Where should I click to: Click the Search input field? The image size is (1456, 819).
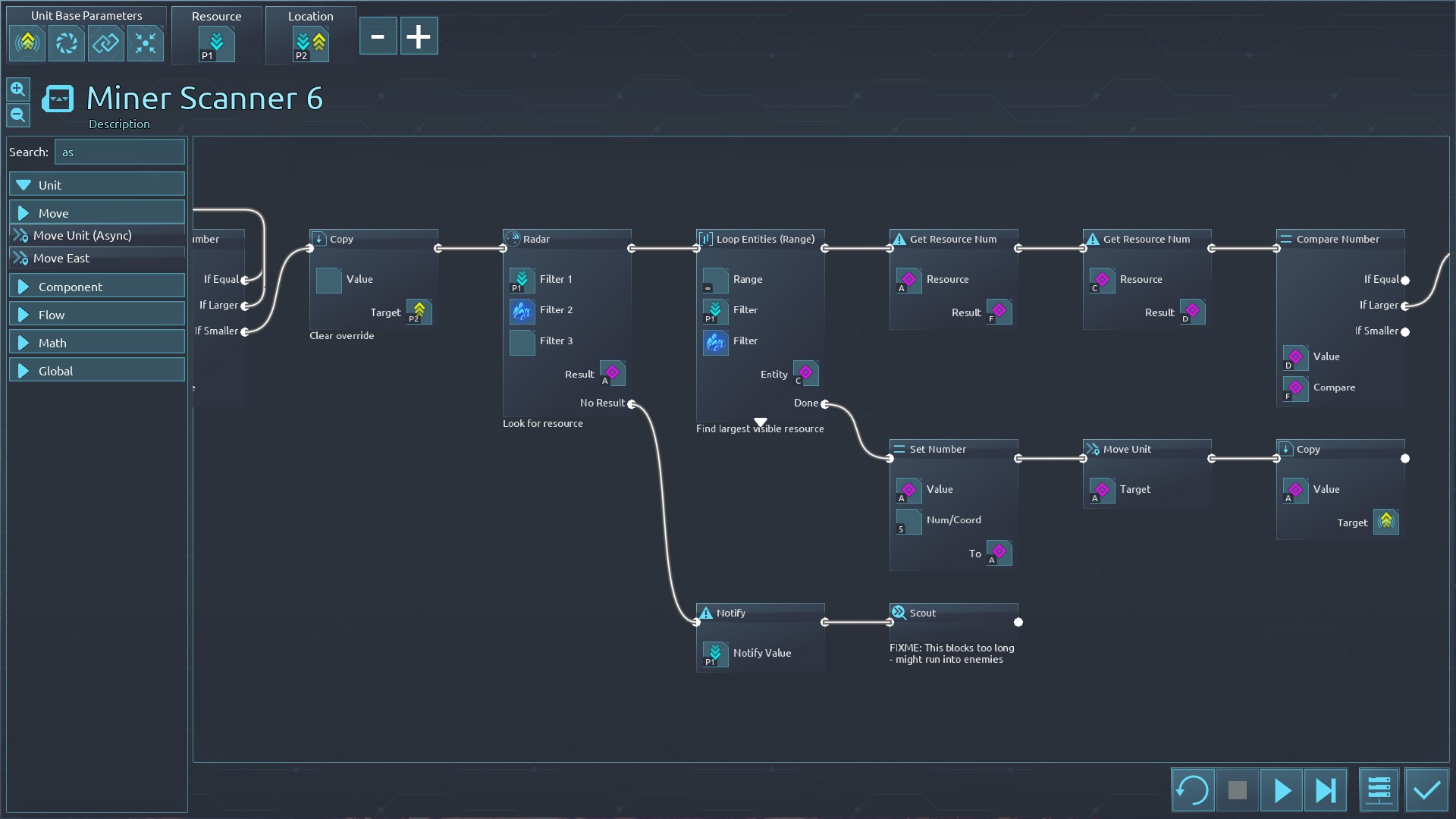click(x=120, y=152)
